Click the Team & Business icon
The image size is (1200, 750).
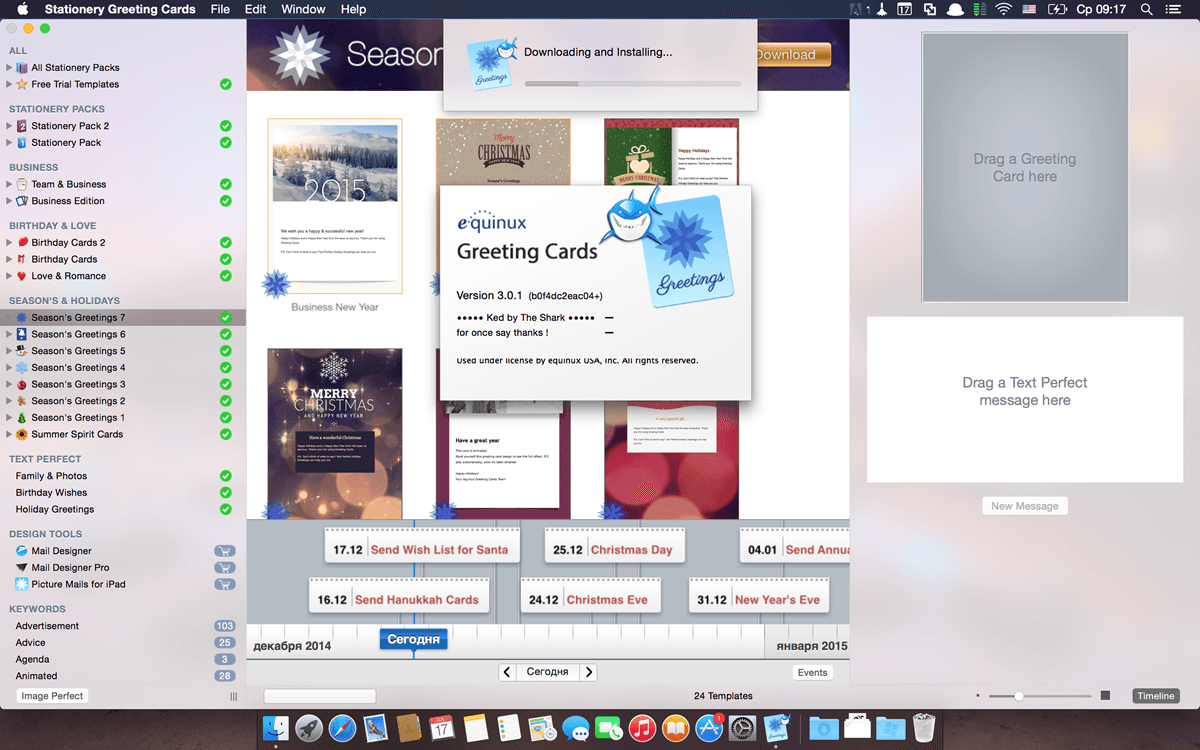22,184
